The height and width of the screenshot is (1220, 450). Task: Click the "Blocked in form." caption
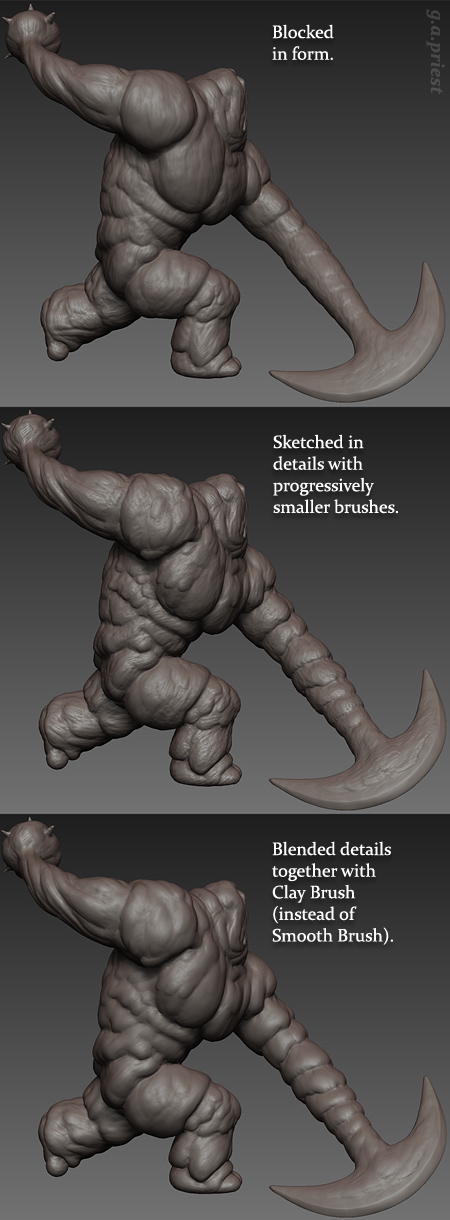tap(303, 45)
